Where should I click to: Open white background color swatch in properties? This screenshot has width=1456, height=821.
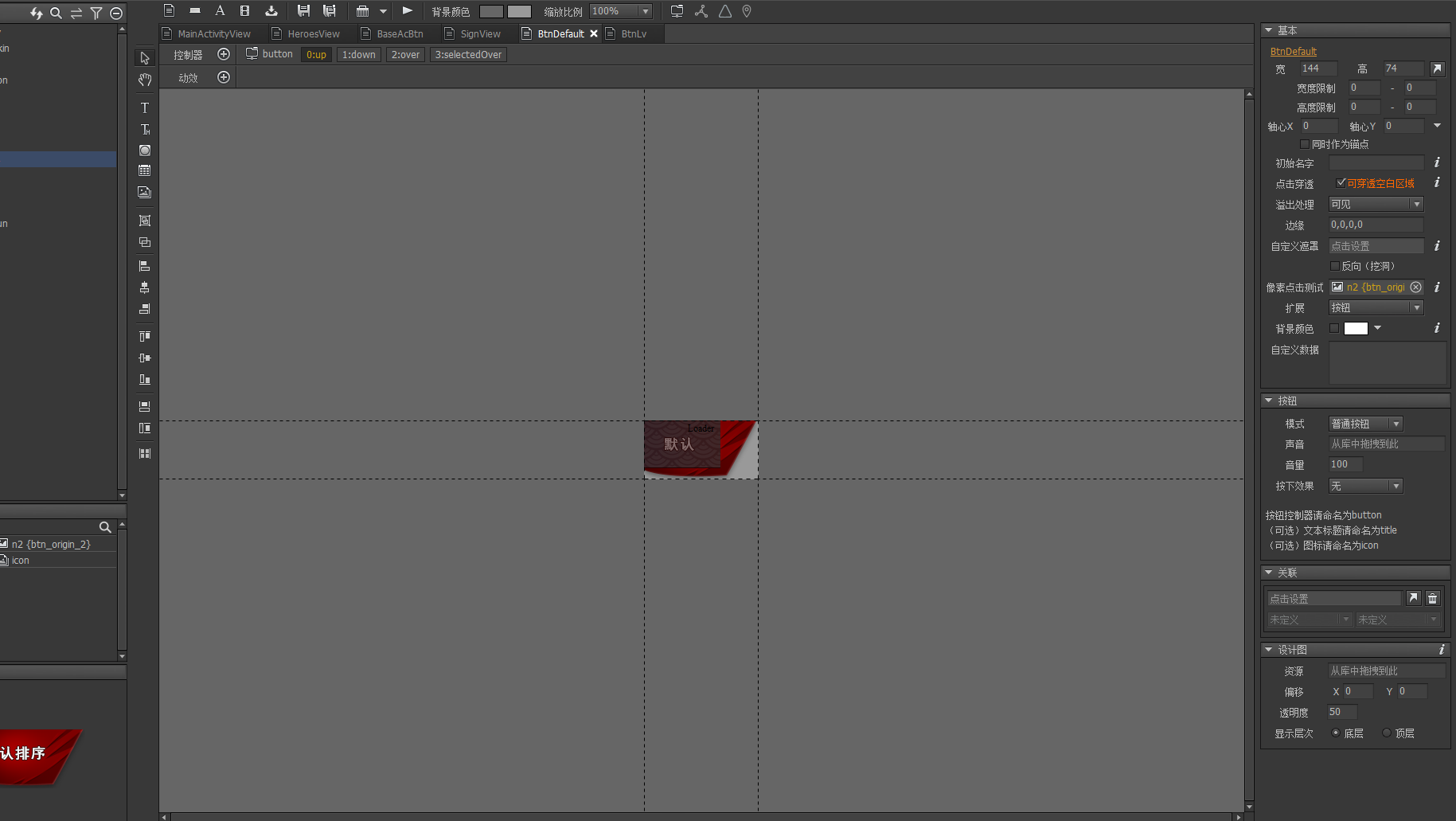coord(1356,328)
